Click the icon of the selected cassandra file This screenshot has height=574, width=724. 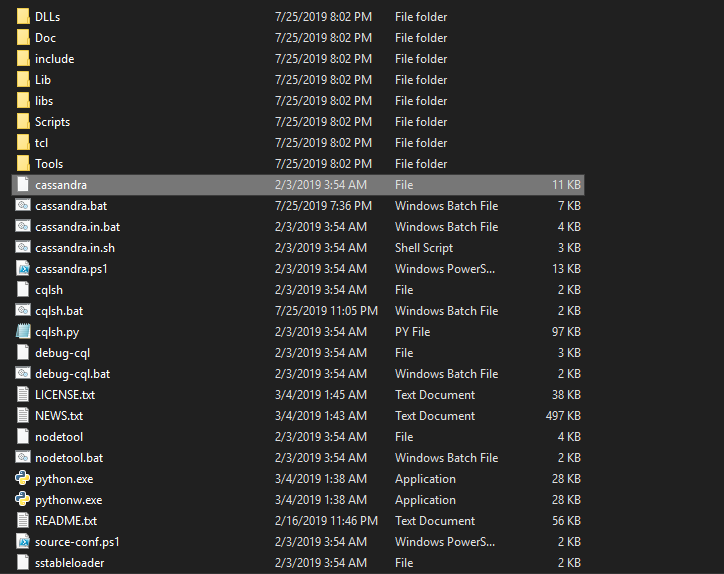[23, 184]
